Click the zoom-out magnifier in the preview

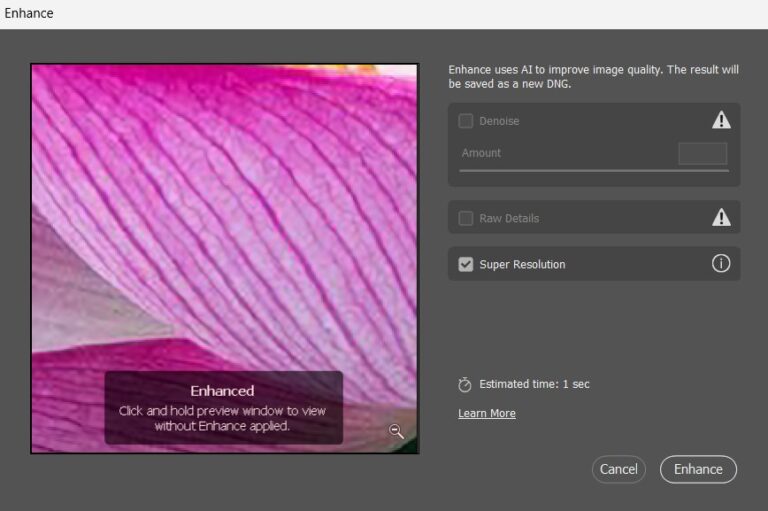(x=396, y=431)
